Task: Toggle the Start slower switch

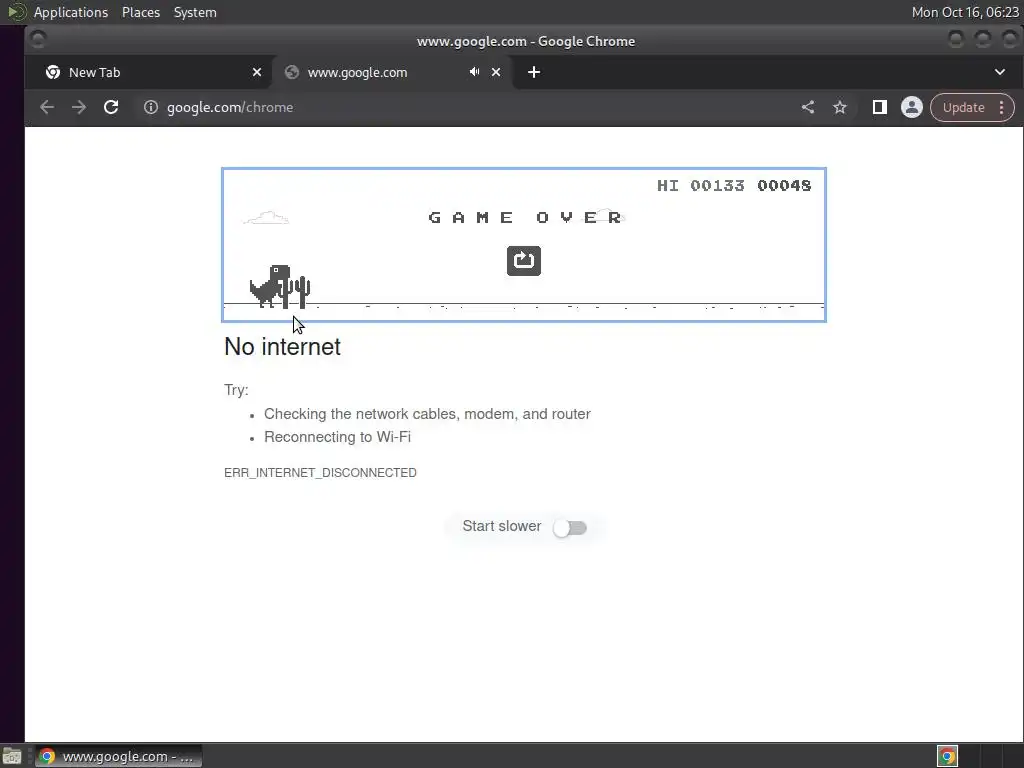Action: (x=570, y=528)
